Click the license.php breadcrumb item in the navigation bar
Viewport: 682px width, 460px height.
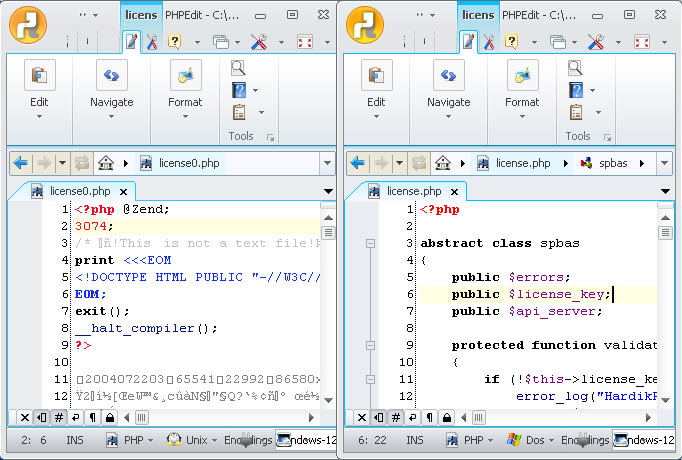[522, 163]
